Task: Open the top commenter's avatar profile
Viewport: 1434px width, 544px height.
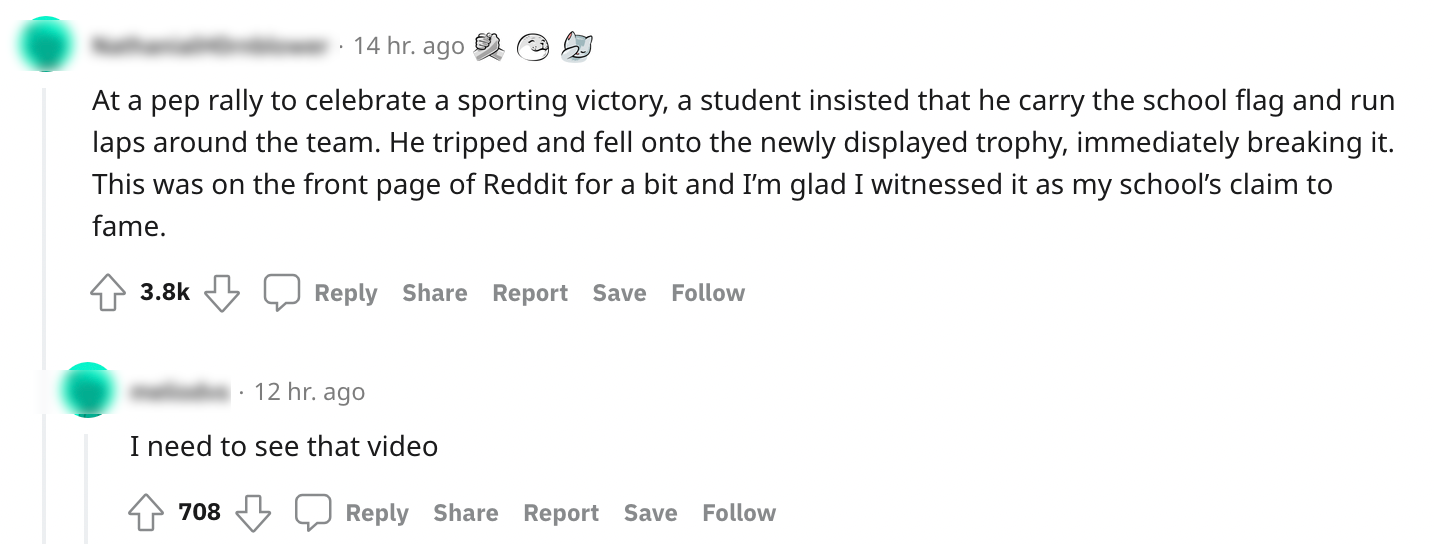Action: (45, 46)
